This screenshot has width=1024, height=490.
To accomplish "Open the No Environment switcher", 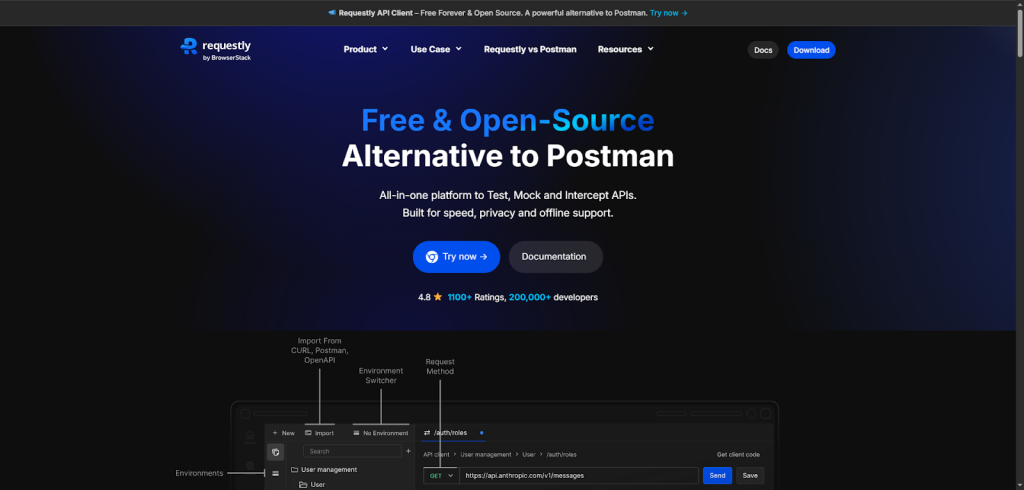I will pos(380,433).
